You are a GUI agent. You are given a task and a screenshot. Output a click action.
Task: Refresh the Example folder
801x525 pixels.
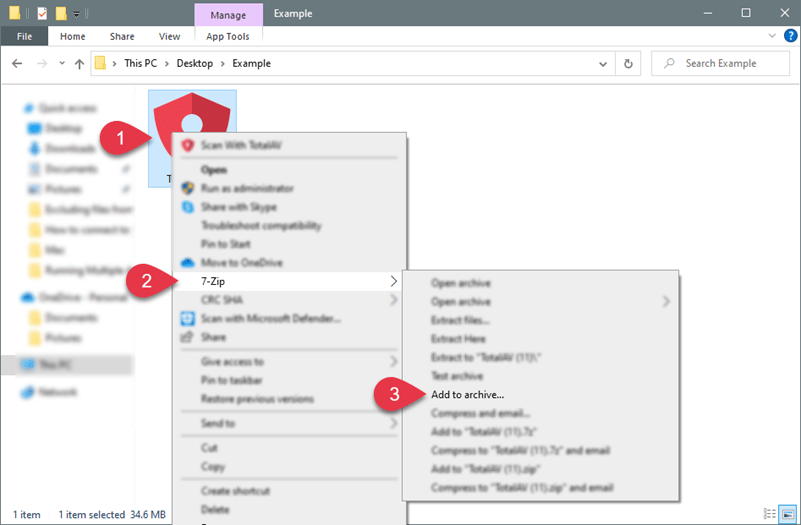pyautogui.click(x=628, y=64)
